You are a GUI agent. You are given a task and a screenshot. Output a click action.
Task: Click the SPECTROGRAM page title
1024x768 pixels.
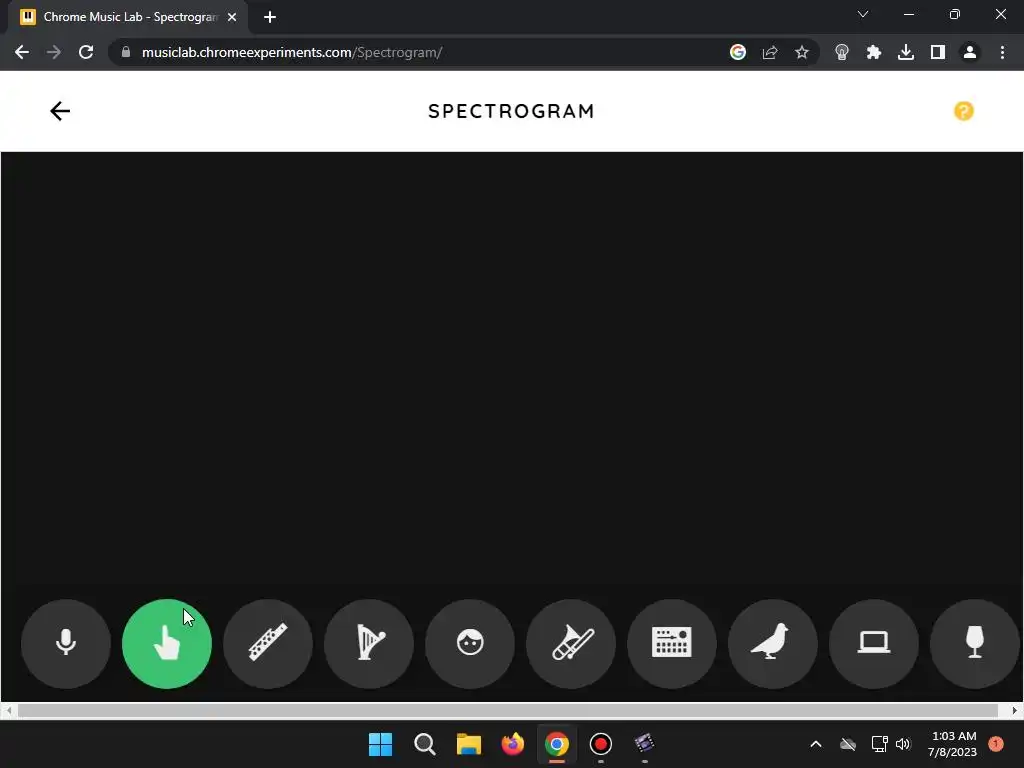pos(511,111)
